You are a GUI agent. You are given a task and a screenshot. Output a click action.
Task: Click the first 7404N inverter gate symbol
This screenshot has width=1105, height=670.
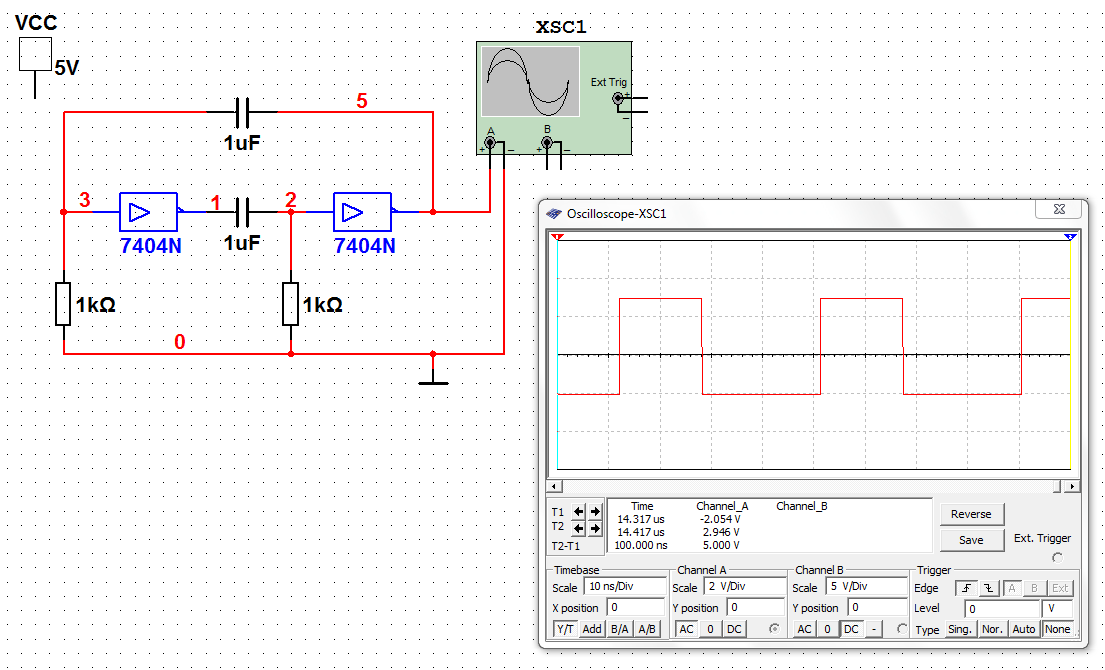(x=148, y=212)
